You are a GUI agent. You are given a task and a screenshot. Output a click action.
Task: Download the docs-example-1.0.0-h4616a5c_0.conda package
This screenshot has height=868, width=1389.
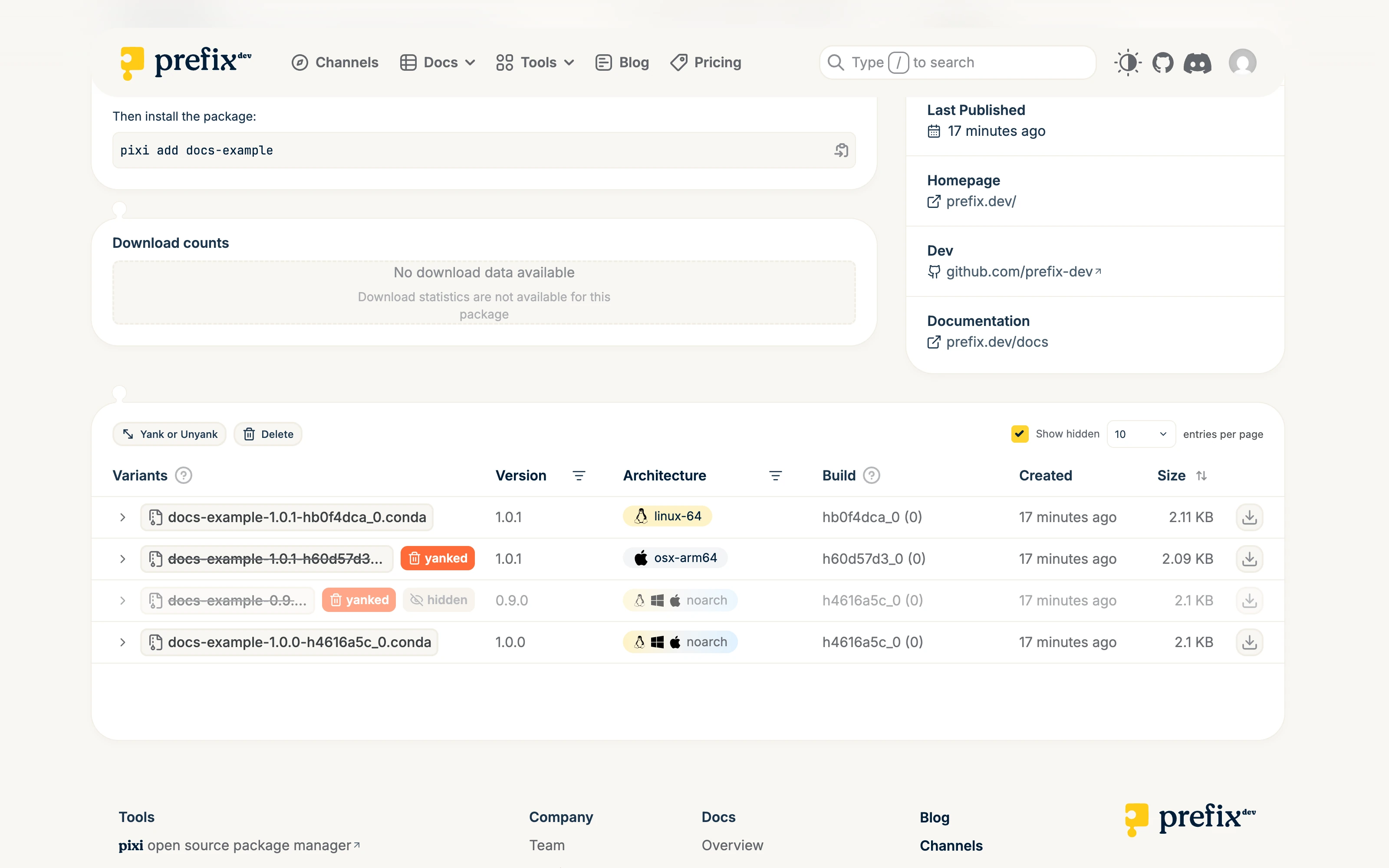click(x=1250, y=642)
